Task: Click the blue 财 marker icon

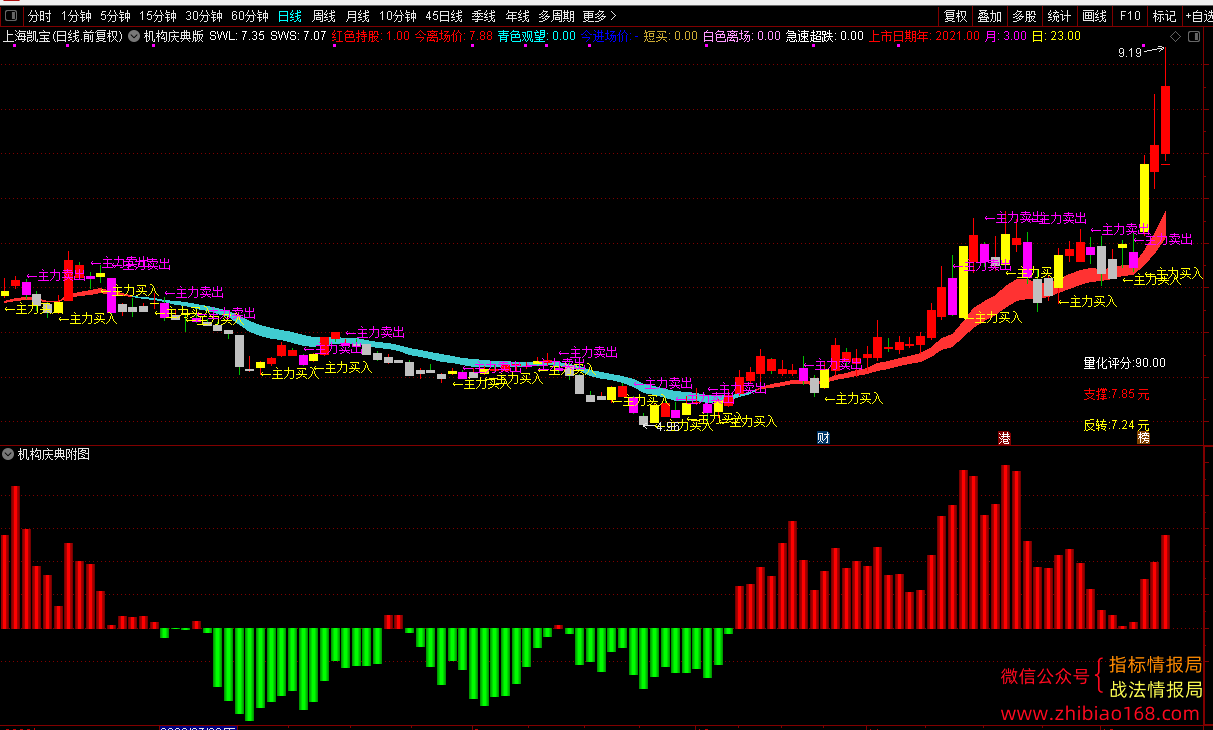Action: coord(823,437)
